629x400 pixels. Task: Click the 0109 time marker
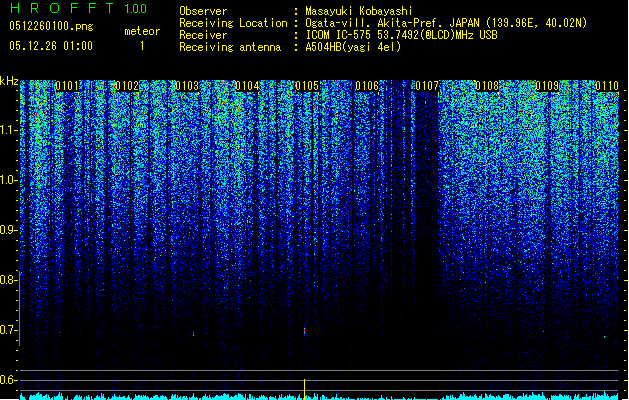(547, 86)
